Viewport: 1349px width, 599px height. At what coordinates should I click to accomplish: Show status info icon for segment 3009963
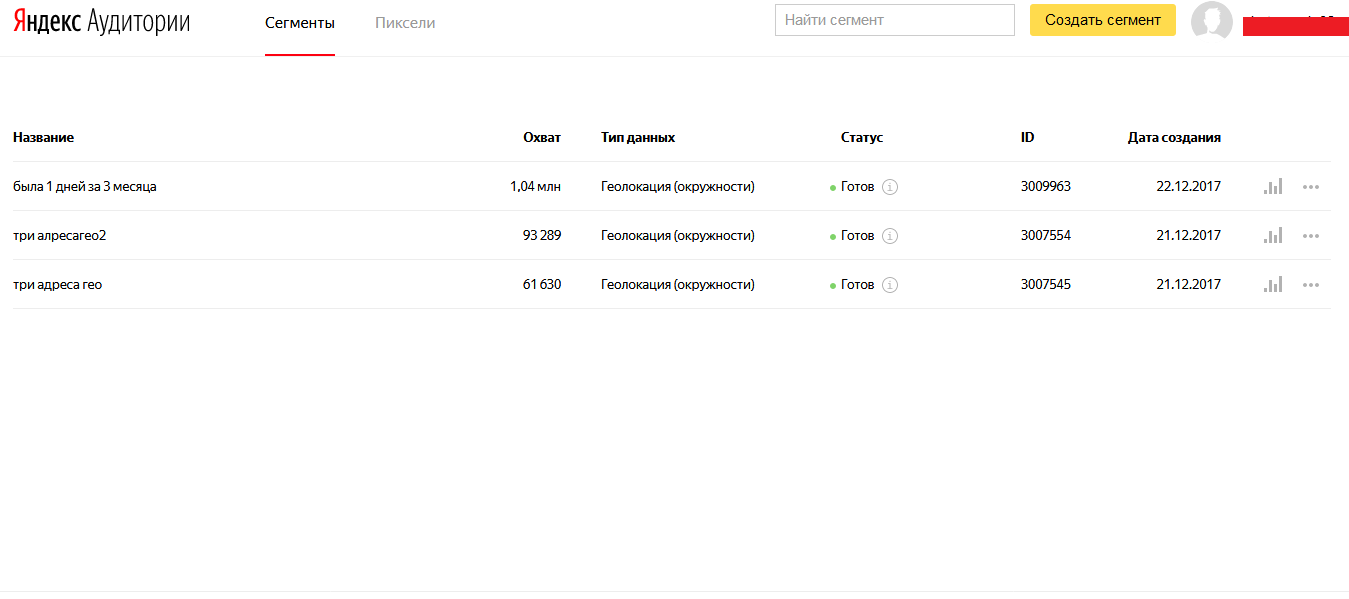pos(890,187)
